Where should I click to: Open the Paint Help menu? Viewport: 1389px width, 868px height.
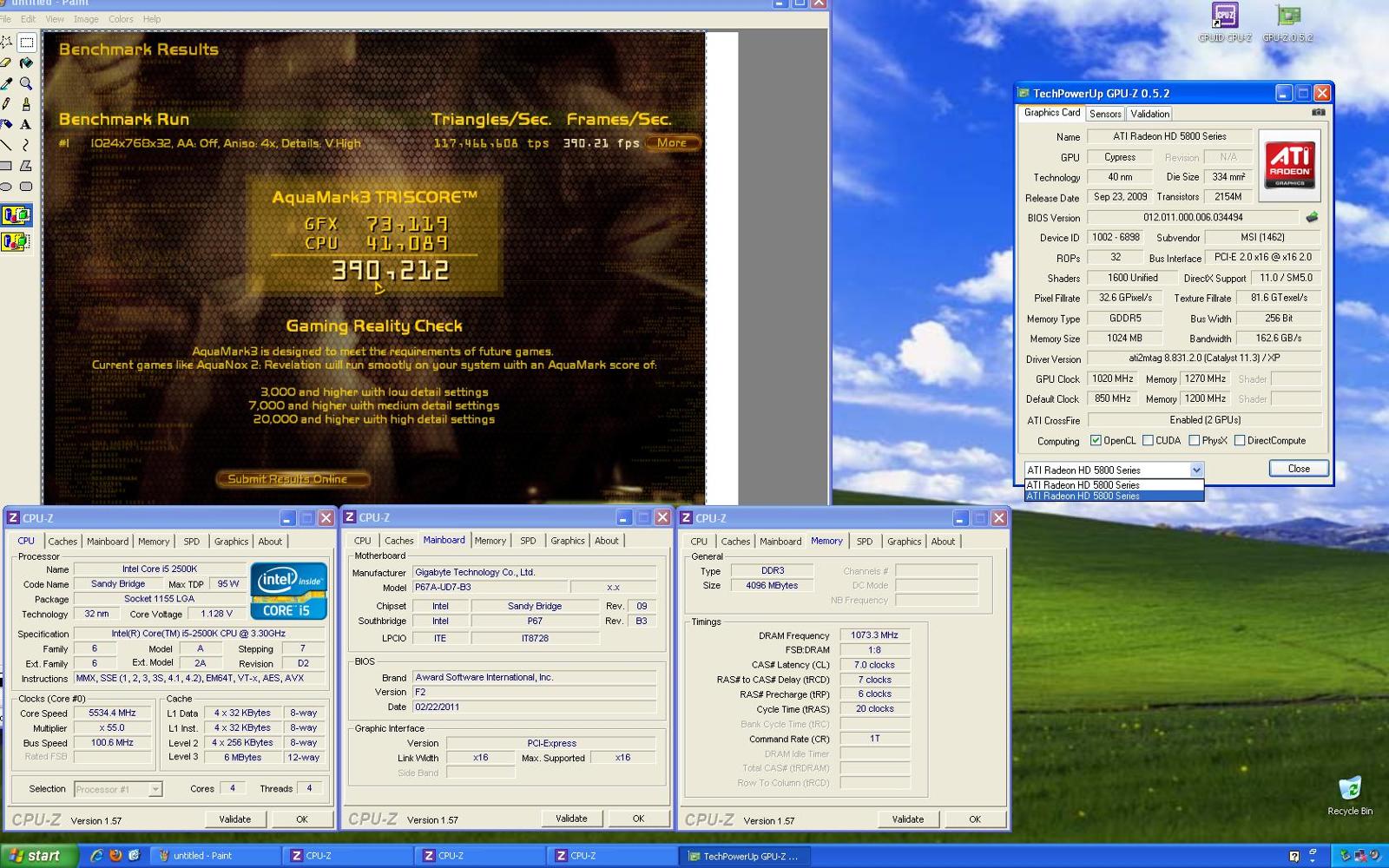click(x=152, y=19)
